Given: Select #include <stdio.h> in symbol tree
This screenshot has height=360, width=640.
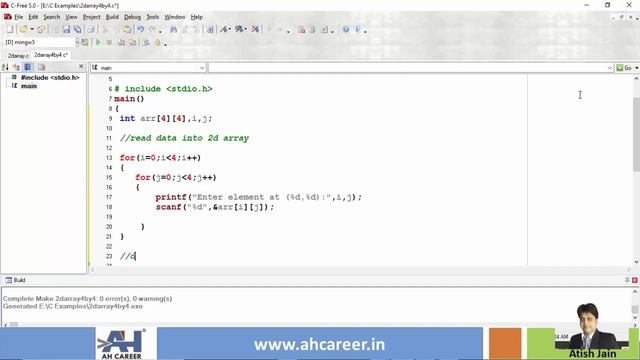Looking at the screenshot, I should [x=50, y=77].
